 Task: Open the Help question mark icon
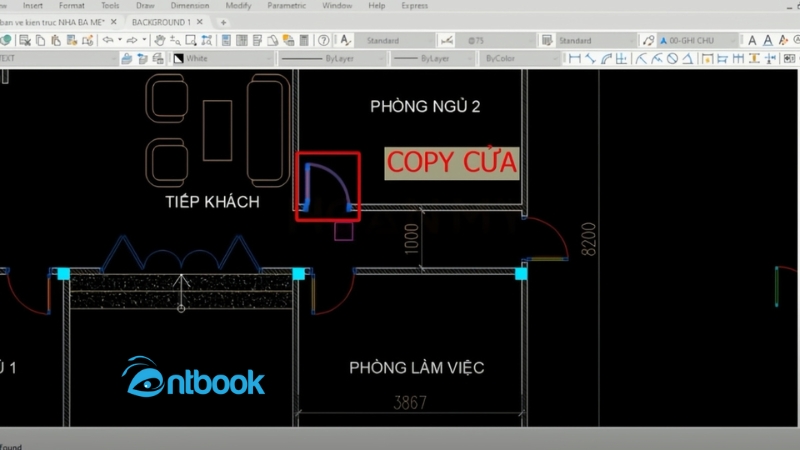323,40
